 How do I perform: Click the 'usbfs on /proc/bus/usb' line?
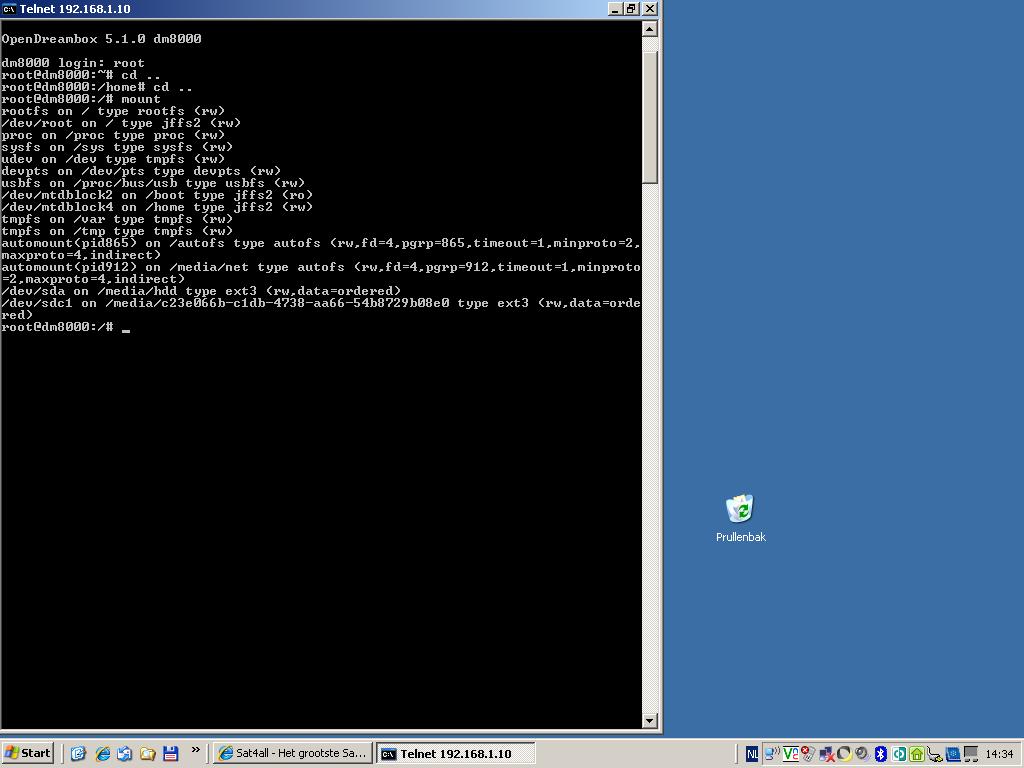click(x=153, y=184)
